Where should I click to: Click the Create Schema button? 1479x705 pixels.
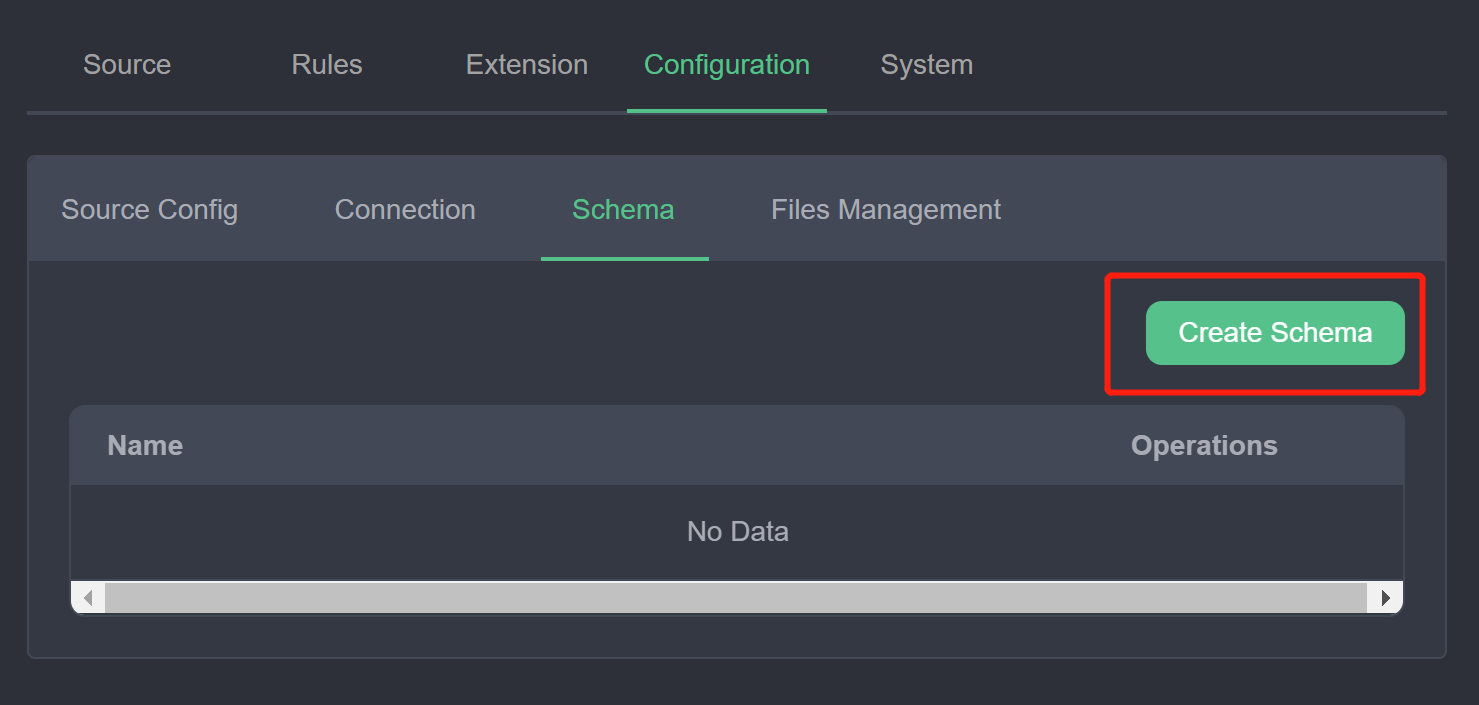click(x=1275, y=333)
